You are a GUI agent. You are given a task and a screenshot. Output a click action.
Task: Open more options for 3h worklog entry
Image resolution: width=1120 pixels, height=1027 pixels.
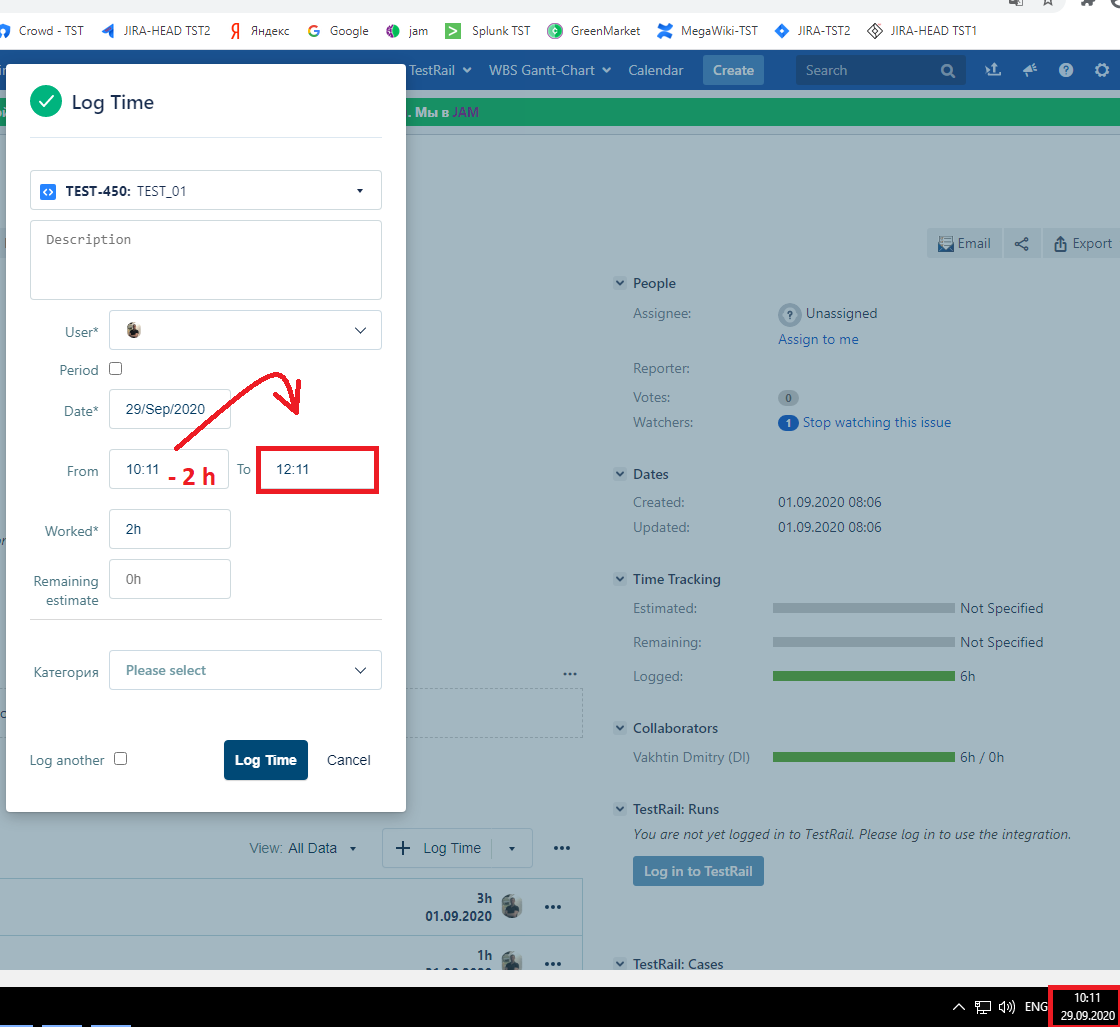click(x=553, y=906)
